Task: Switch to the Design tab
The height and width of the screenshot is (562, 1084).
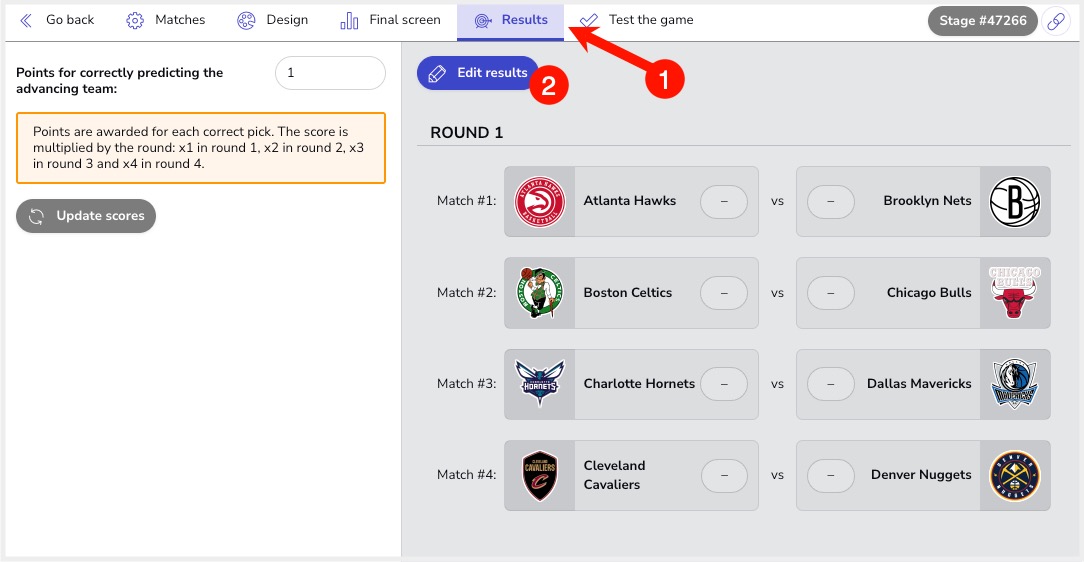Action: pos(272,20)
